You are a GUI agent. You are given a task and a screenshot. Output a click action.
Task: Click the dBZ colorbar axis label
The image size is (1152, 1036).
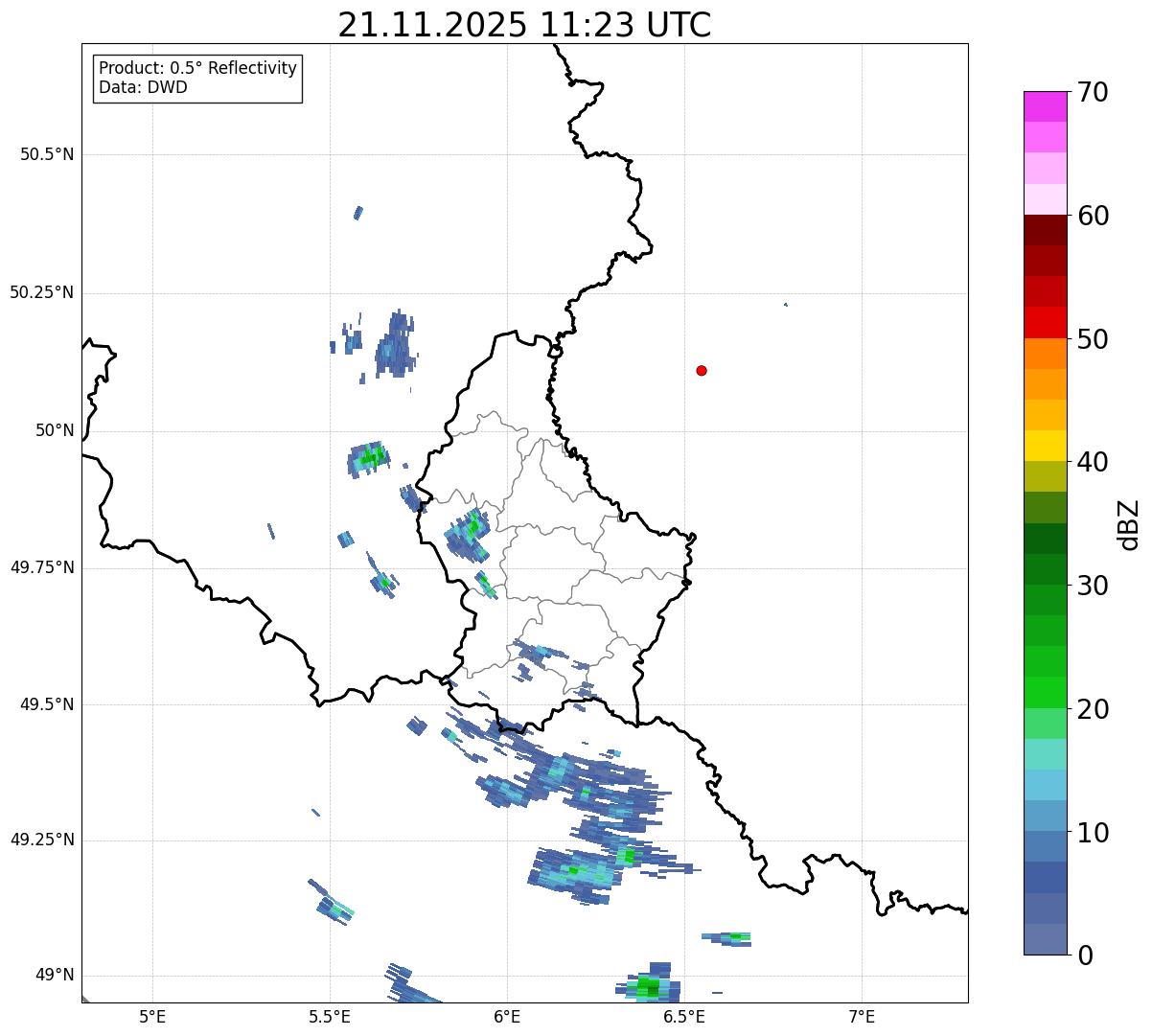[x=1129, y=524]
